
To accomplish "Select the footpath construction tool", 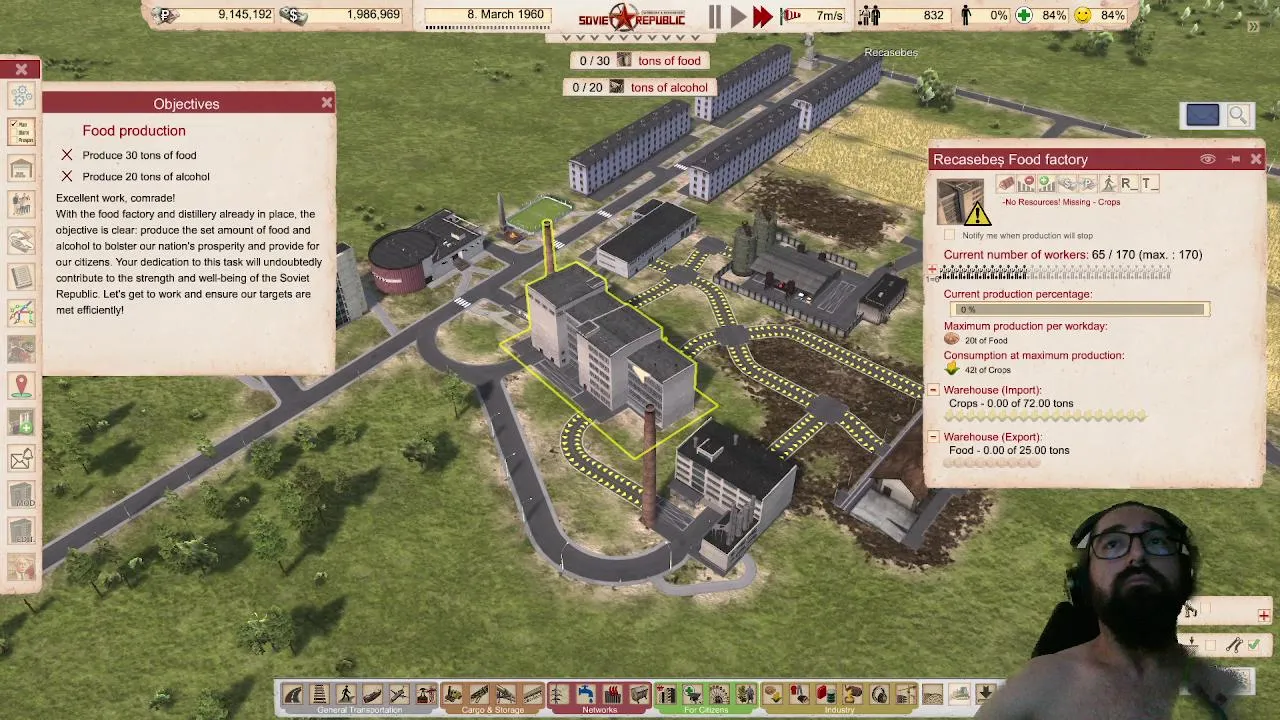I will click(346, 693).
